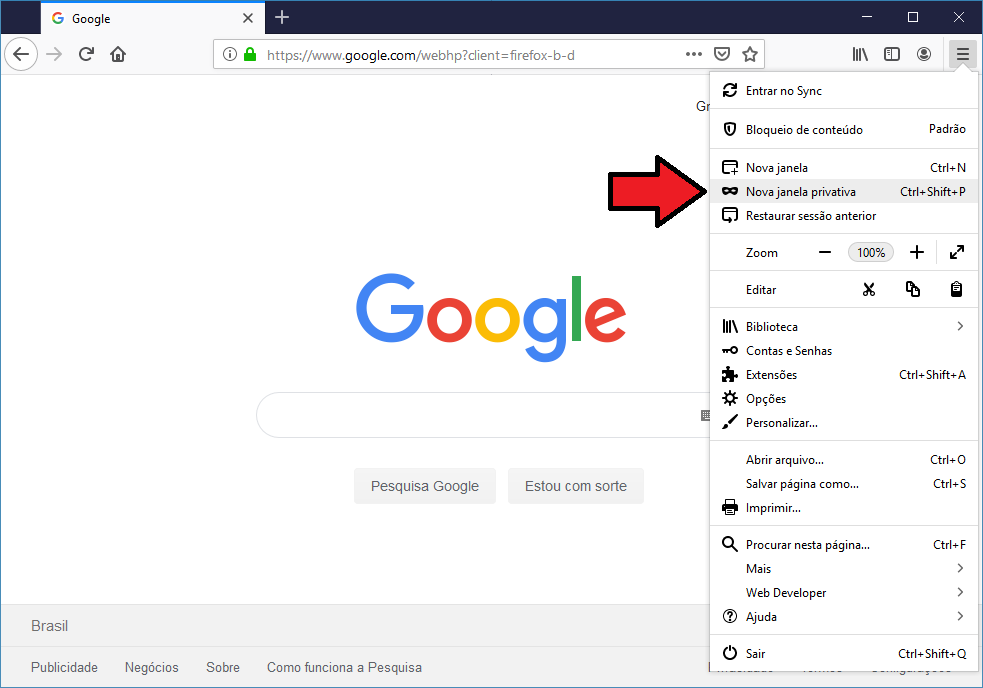
Task: Select Salvar página como...
Action: pos(844,484)
